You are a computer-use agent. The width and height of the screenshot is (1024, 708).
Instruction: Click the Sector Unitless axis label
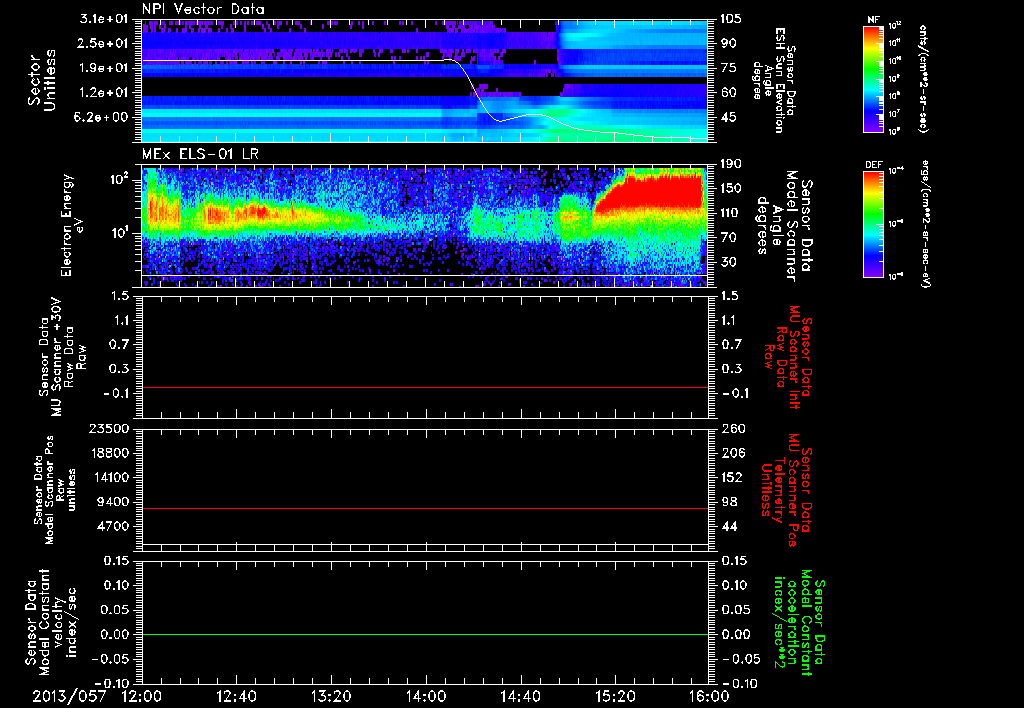tap(40, 78)
